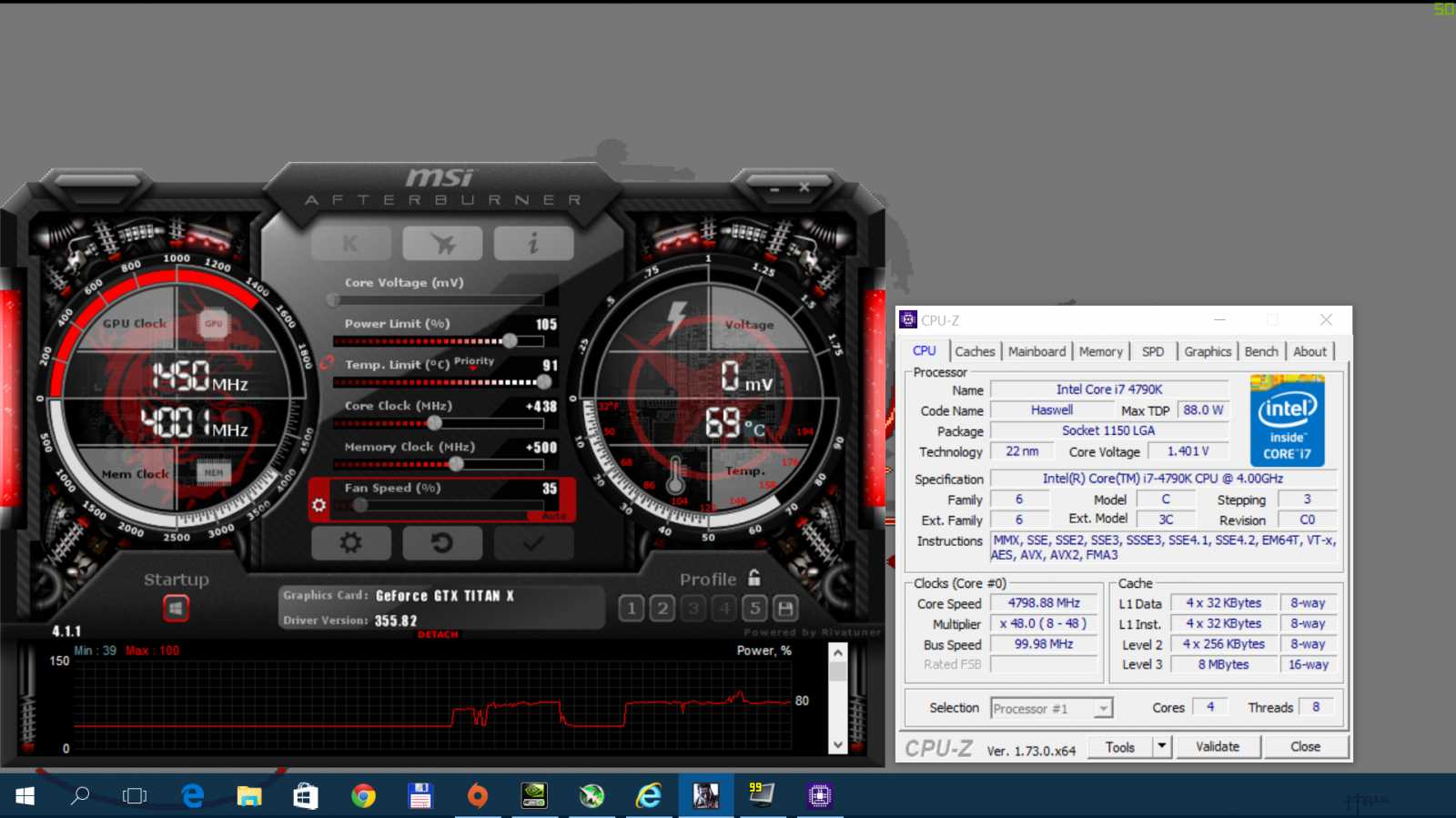The height and width of the screenshot is (818, 1456).
Task: Adjust the Core Clock slider handle
Action: 435,422
